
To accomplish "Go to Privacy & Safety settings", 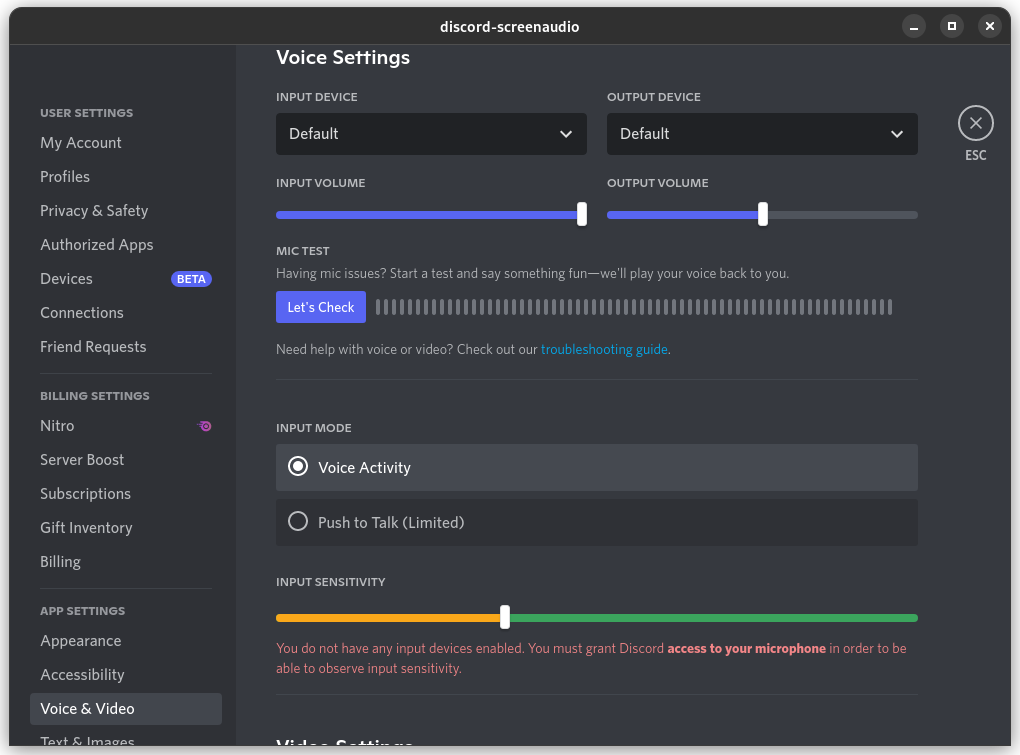I will tap(94, 210).
